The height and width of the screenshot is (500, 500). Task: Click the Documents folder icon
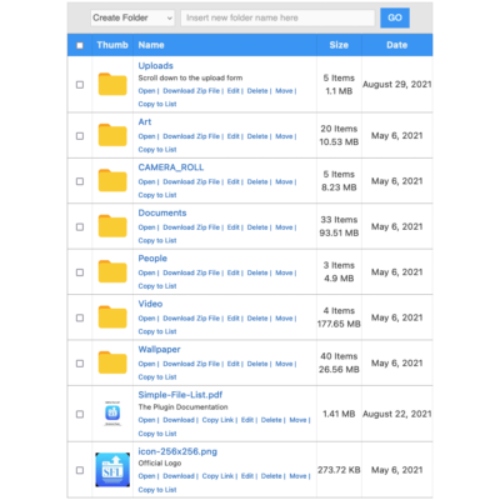[x=112, y=226]
